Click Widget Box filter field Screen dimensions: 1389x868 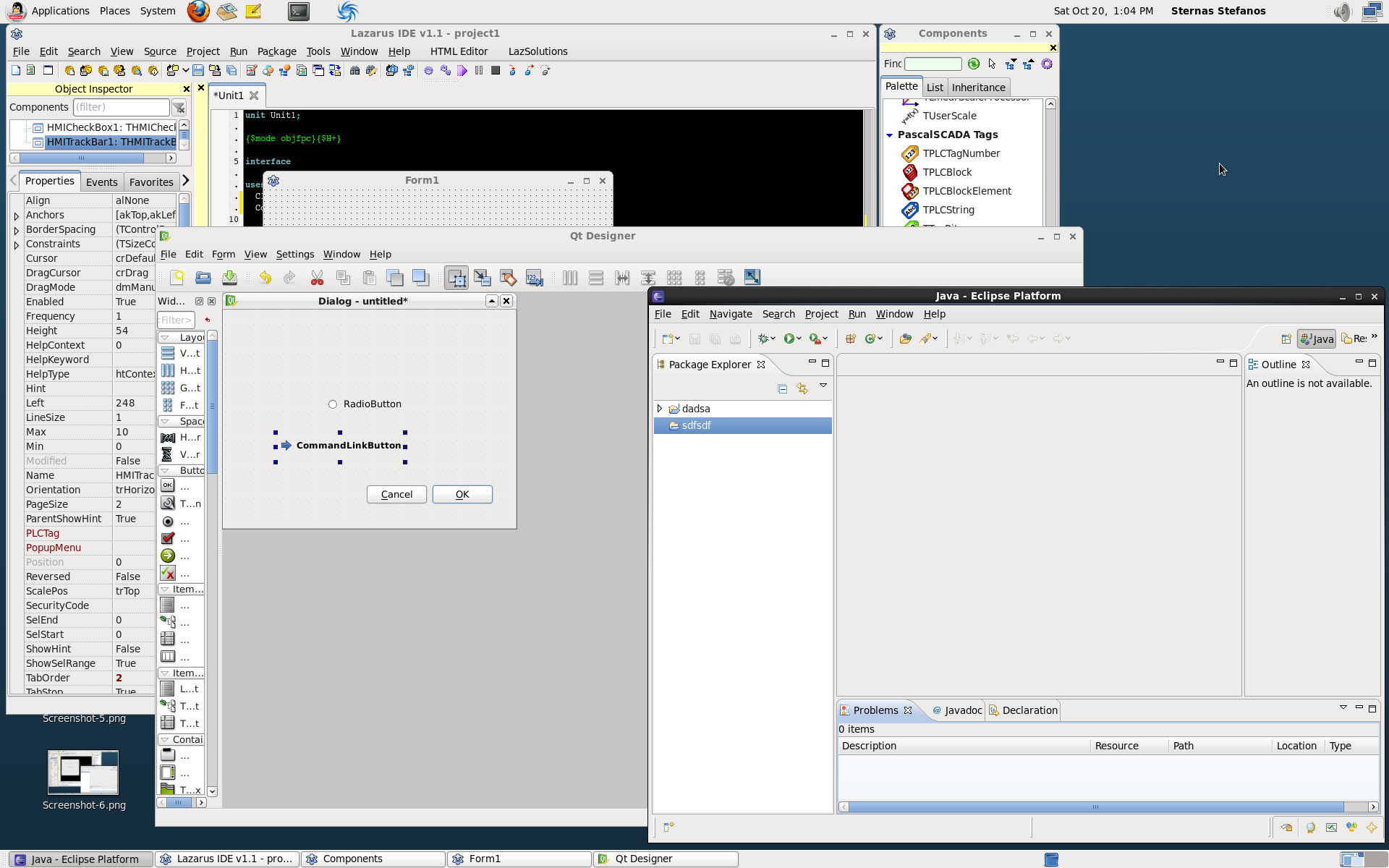[x=176, y=320]
